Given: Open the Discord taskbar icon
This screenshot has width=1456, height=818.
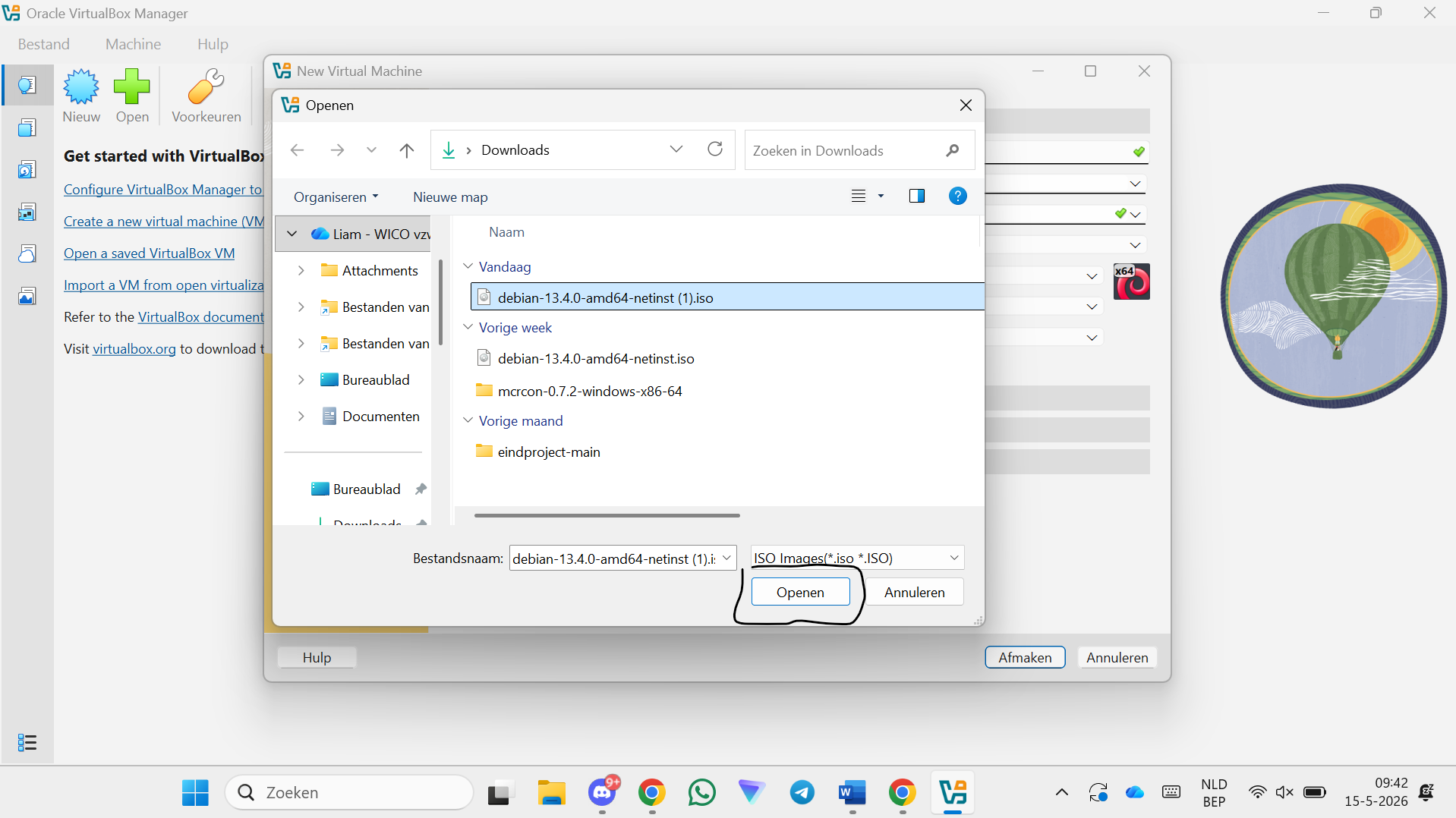Looking at the screenshot, I should (x=603, y=793).
